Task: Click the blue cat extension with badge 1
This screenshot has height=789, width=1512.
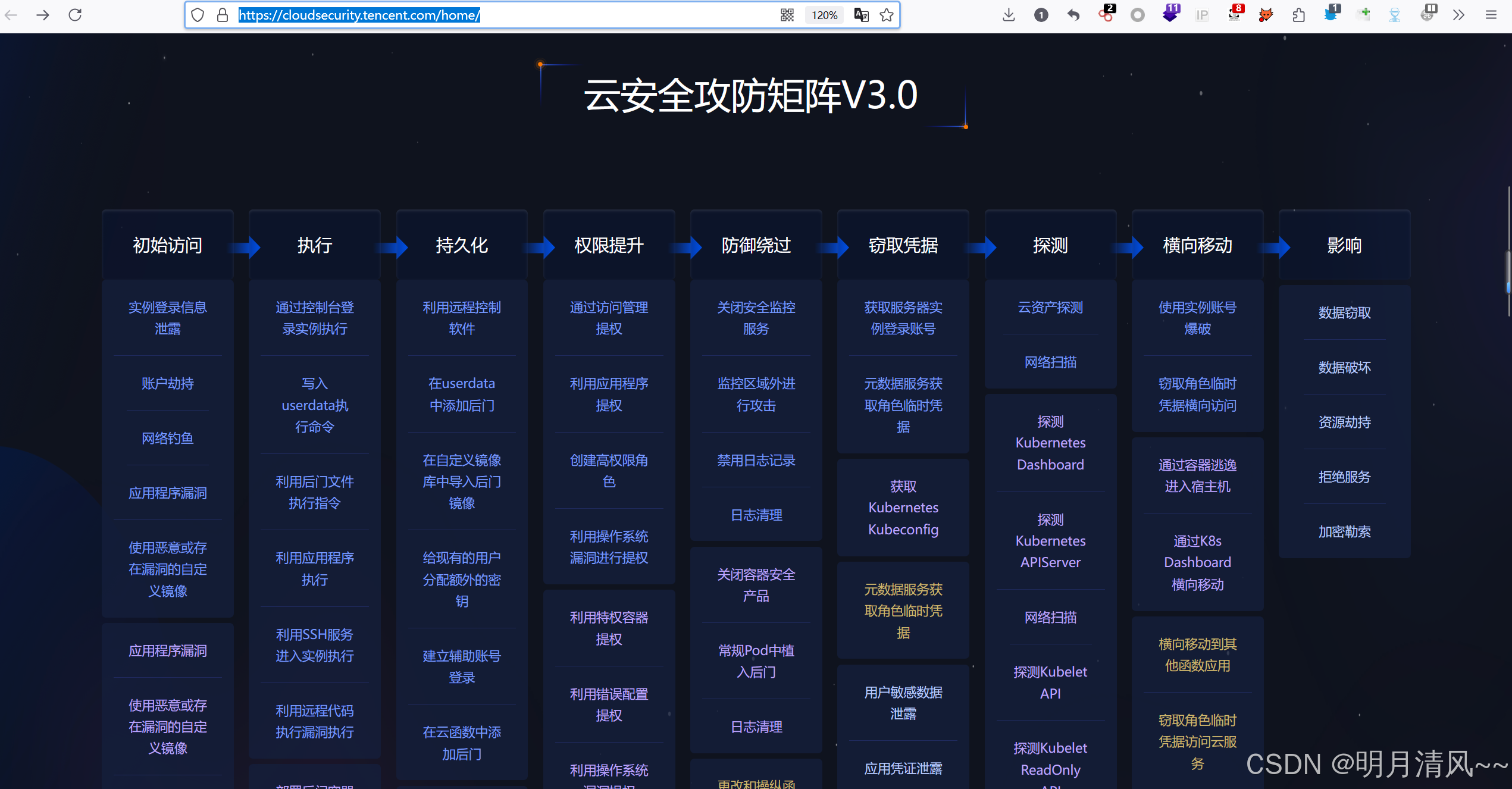Action: click(1331, 14)
